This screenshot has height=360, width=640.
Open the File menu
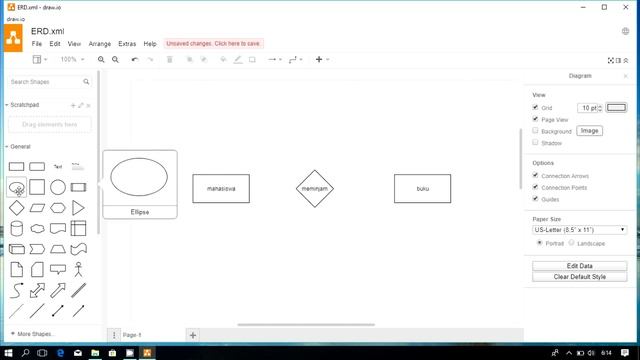tap(37, 44)
